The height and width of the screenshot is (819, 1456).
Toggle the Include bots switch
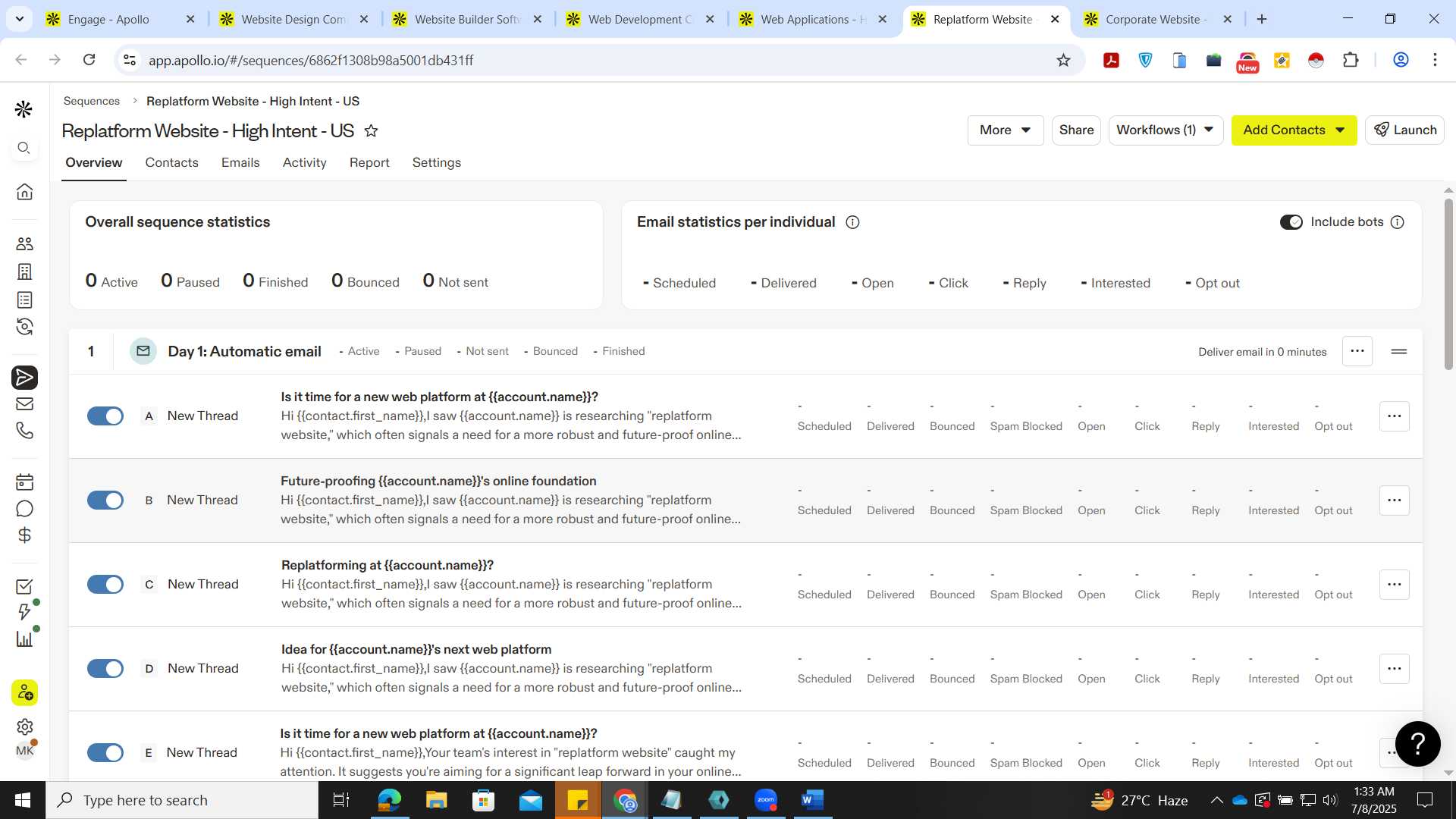point(1291,222)
